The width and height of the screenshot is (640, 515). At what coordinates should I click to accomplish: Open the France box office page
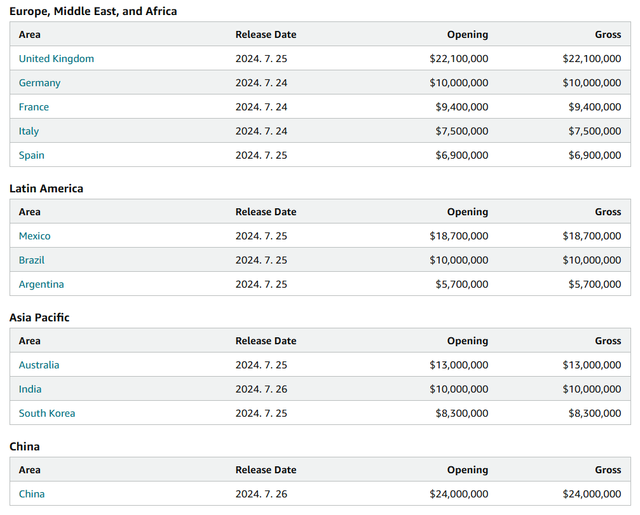pyautogui.click(x=33, y=107)
